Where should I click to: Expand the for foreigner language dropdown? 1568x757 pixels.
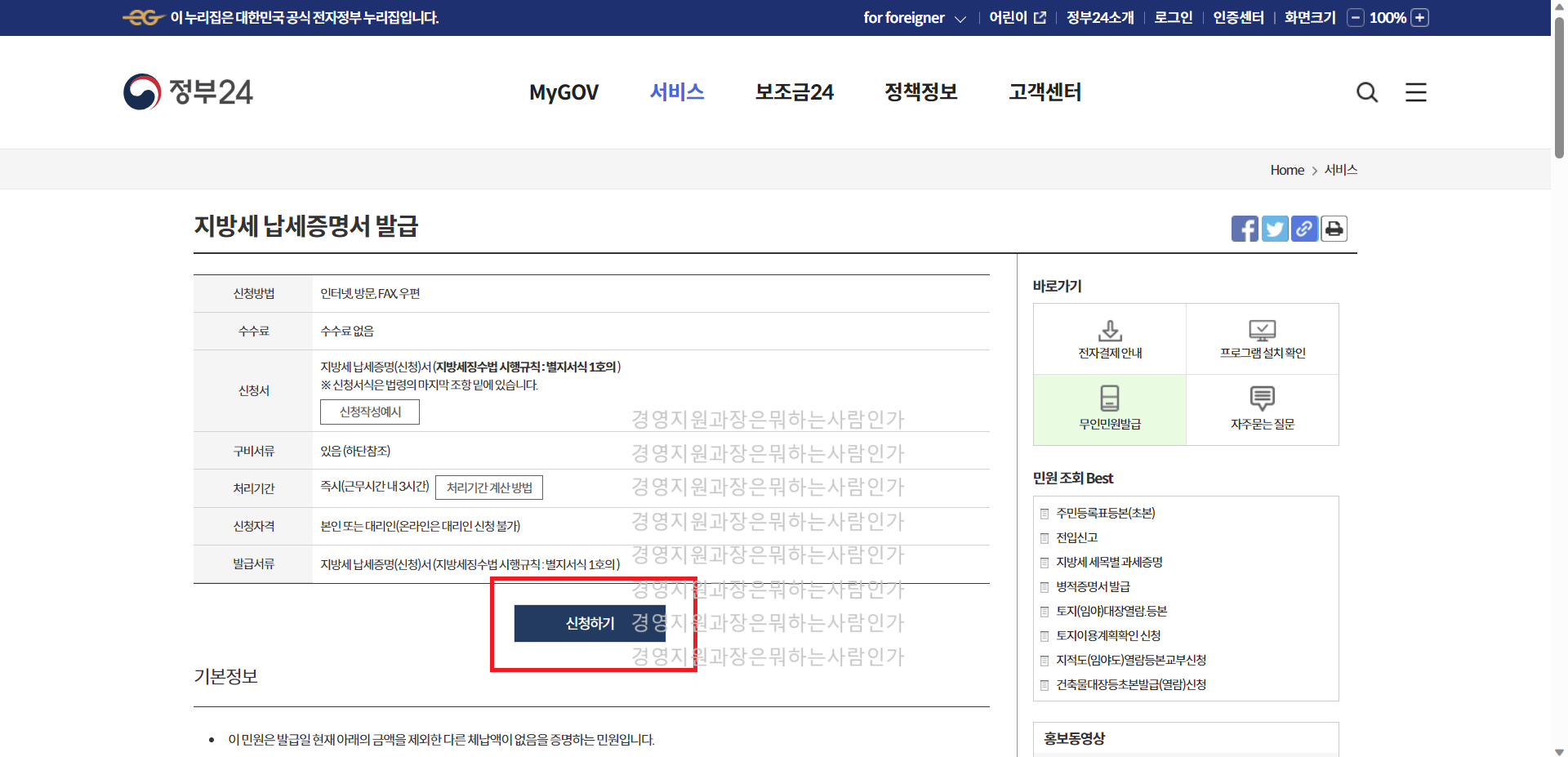pos(914,17)
